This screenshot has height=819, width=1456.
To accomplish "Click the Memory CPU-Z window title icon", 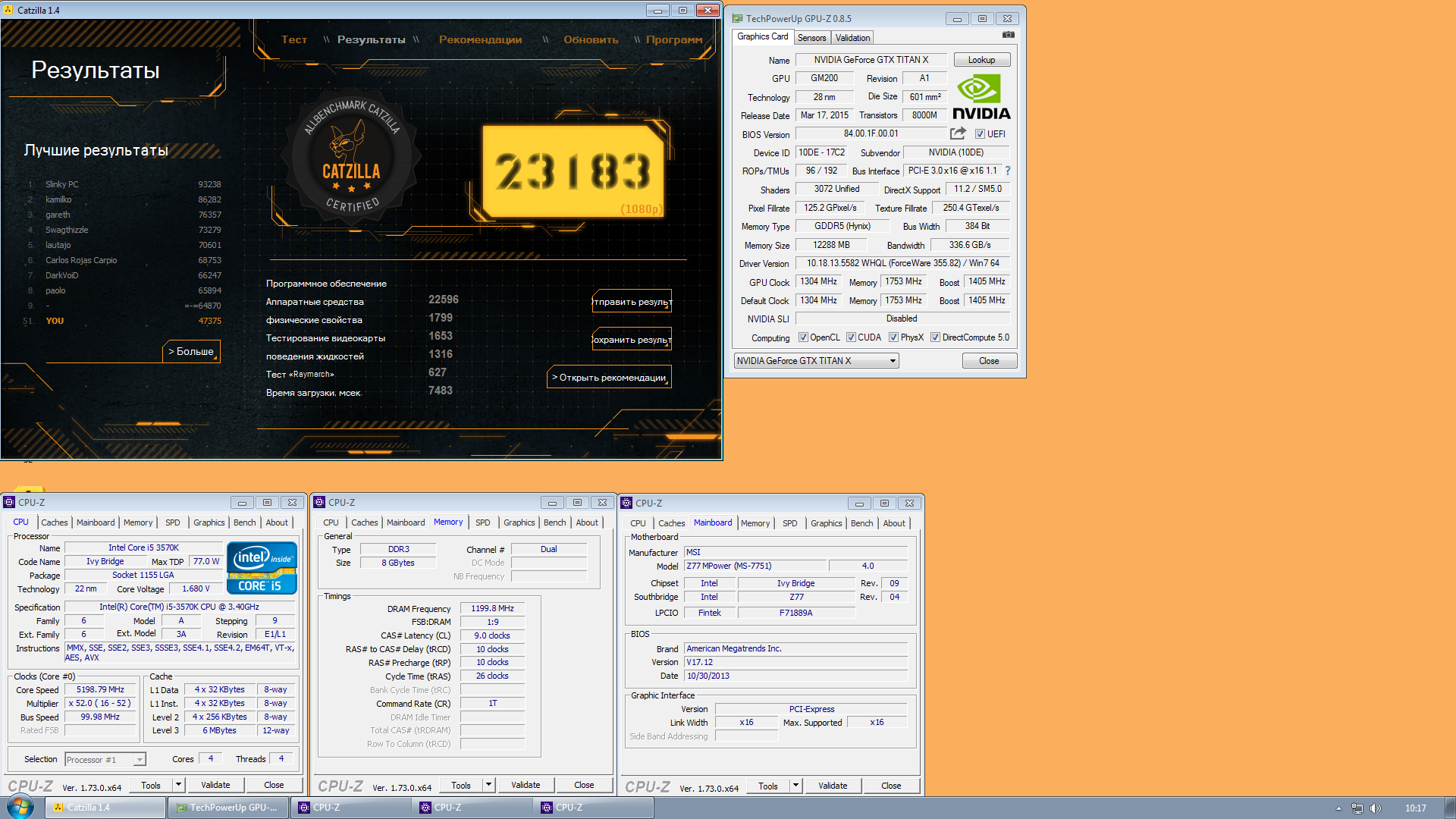I will (x=319, y=502).
